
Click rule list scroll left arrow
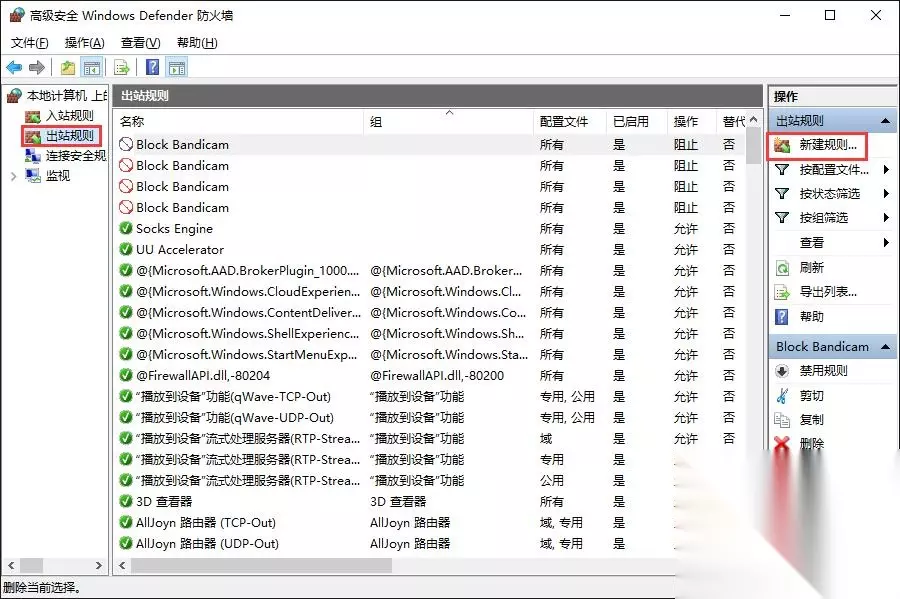pyautogui.click(x=122, y=566)
